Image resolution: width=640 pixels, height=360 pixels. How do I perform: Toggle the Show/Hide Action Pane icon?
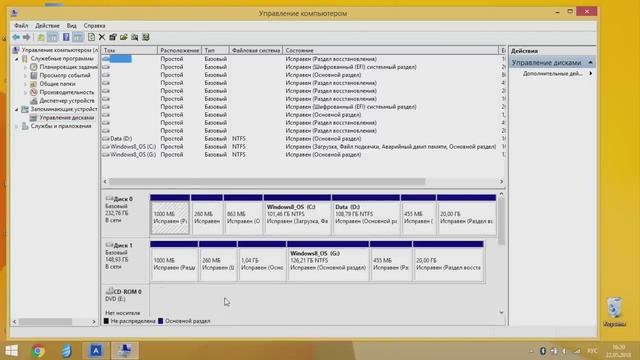78,38
